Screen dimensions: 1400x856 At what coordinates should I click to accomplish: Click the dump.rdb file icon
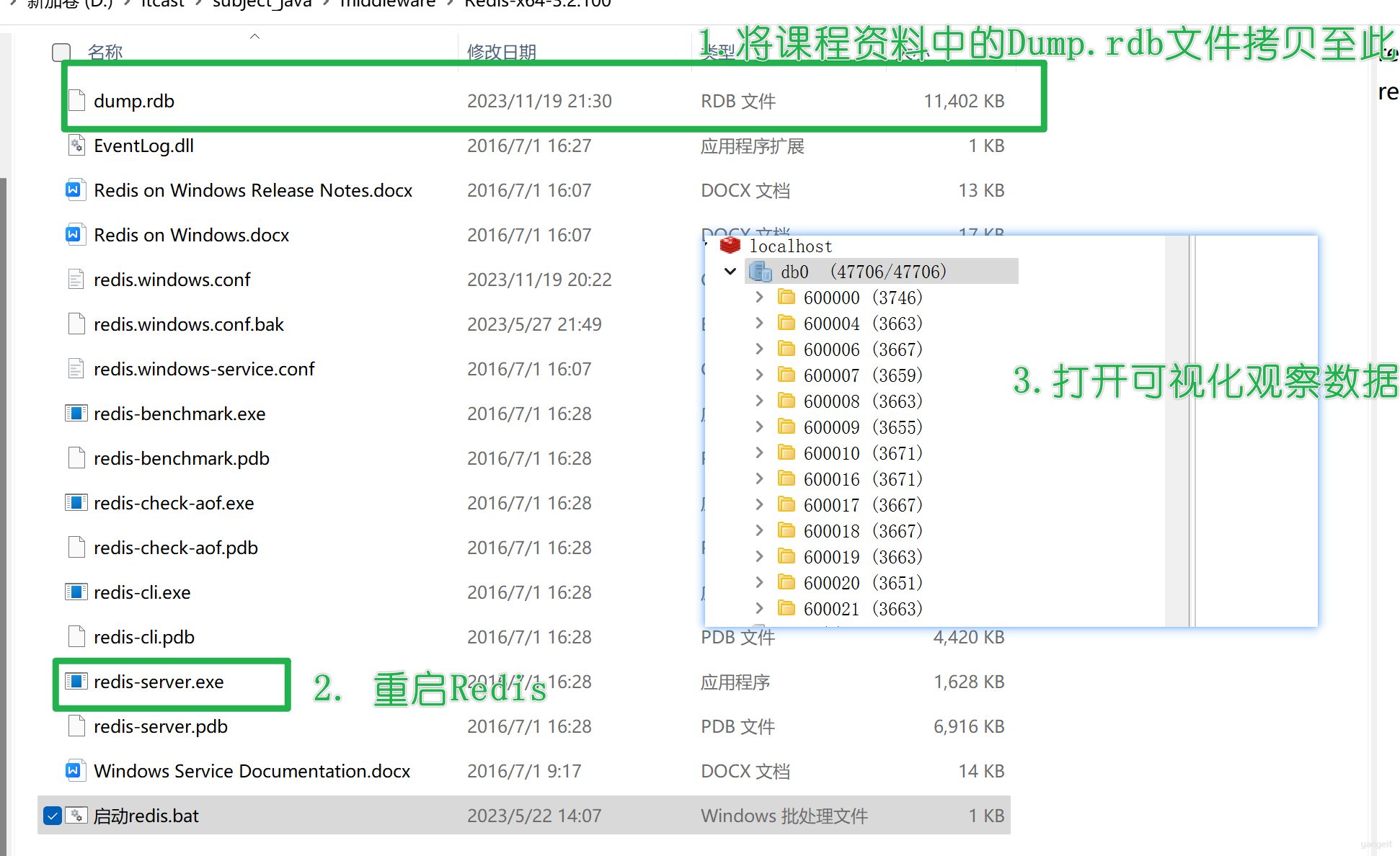(x=76, y=101)
